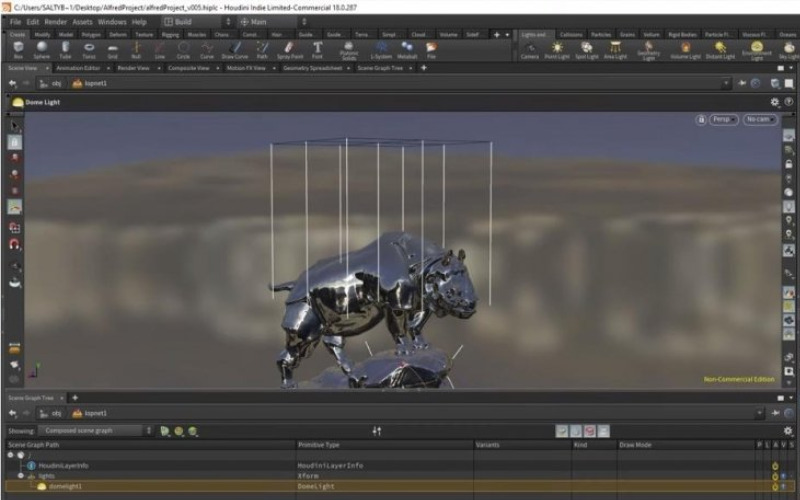Select the Curve shelf tool
Viewport: 800px width, 500px height.
207,50
